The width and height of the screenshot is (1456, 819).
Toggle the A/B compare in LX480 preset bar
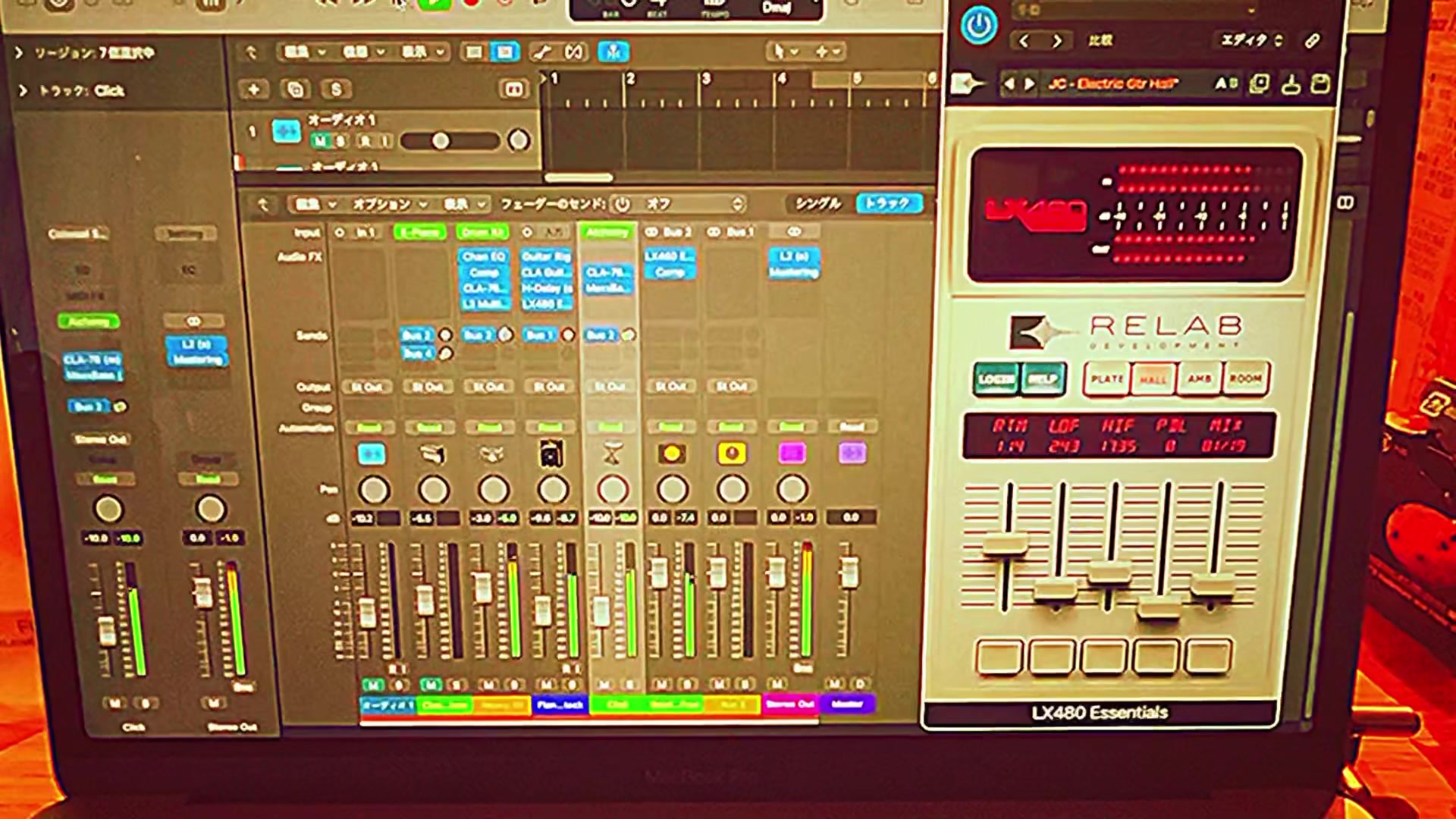[1226, 83]
